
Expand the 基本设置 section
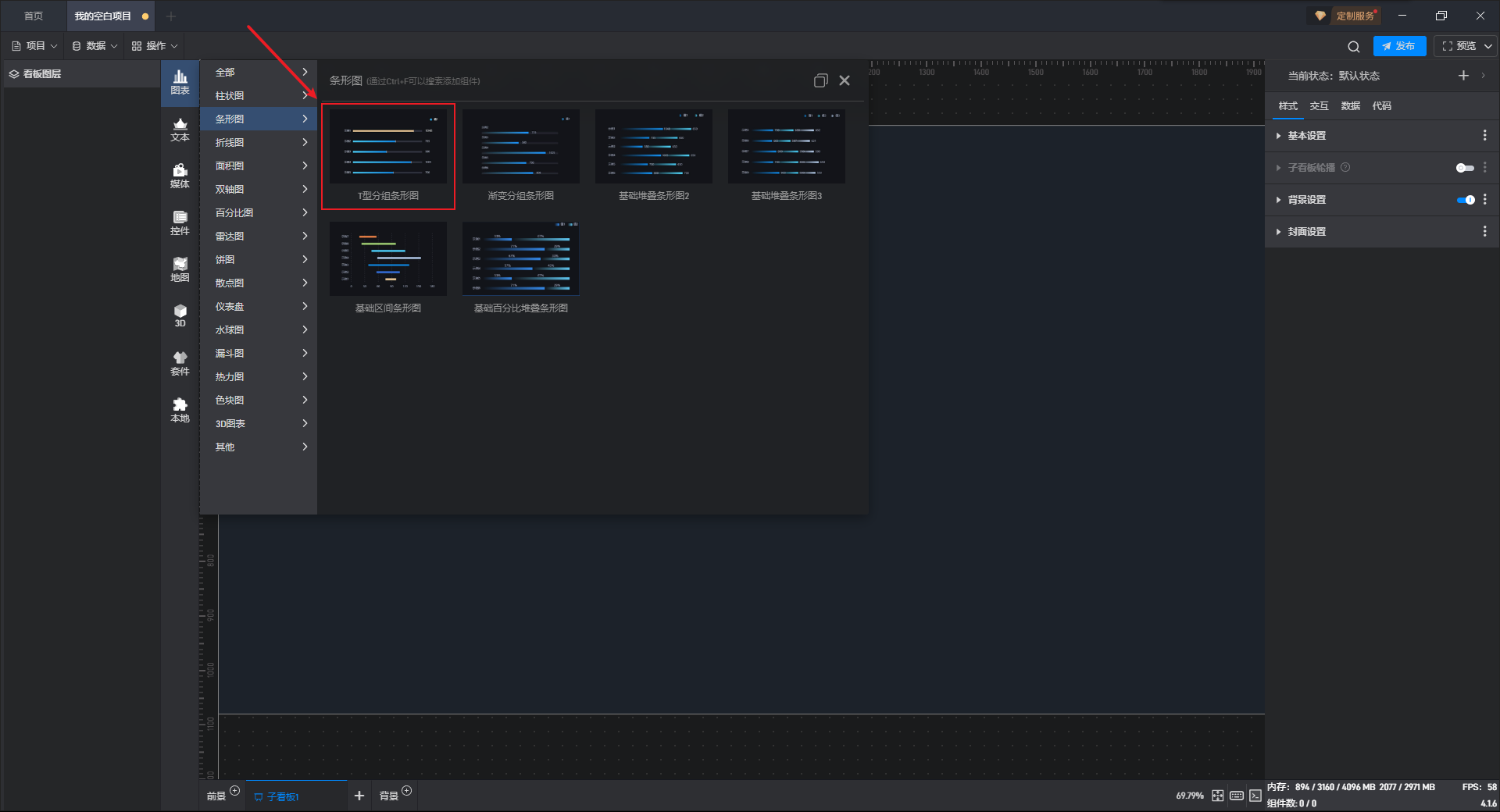(1307, 136)
